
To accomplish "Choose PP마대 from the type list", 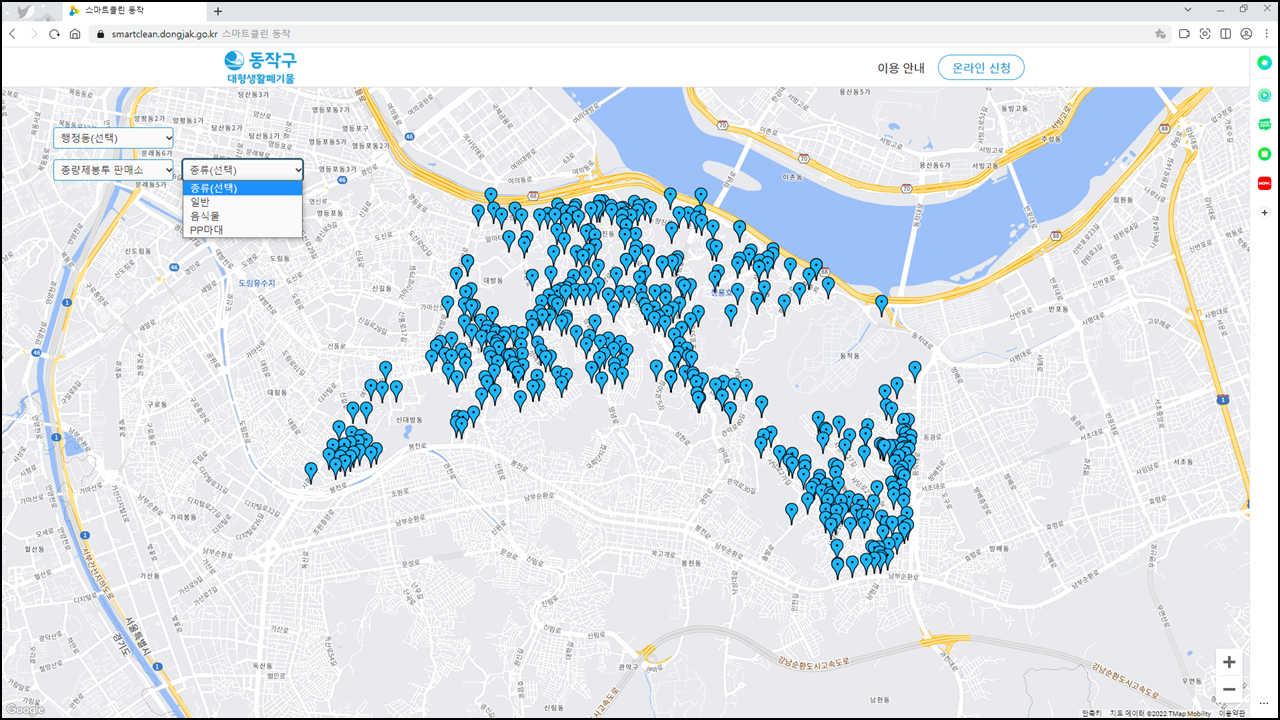I will pos(242,230).
